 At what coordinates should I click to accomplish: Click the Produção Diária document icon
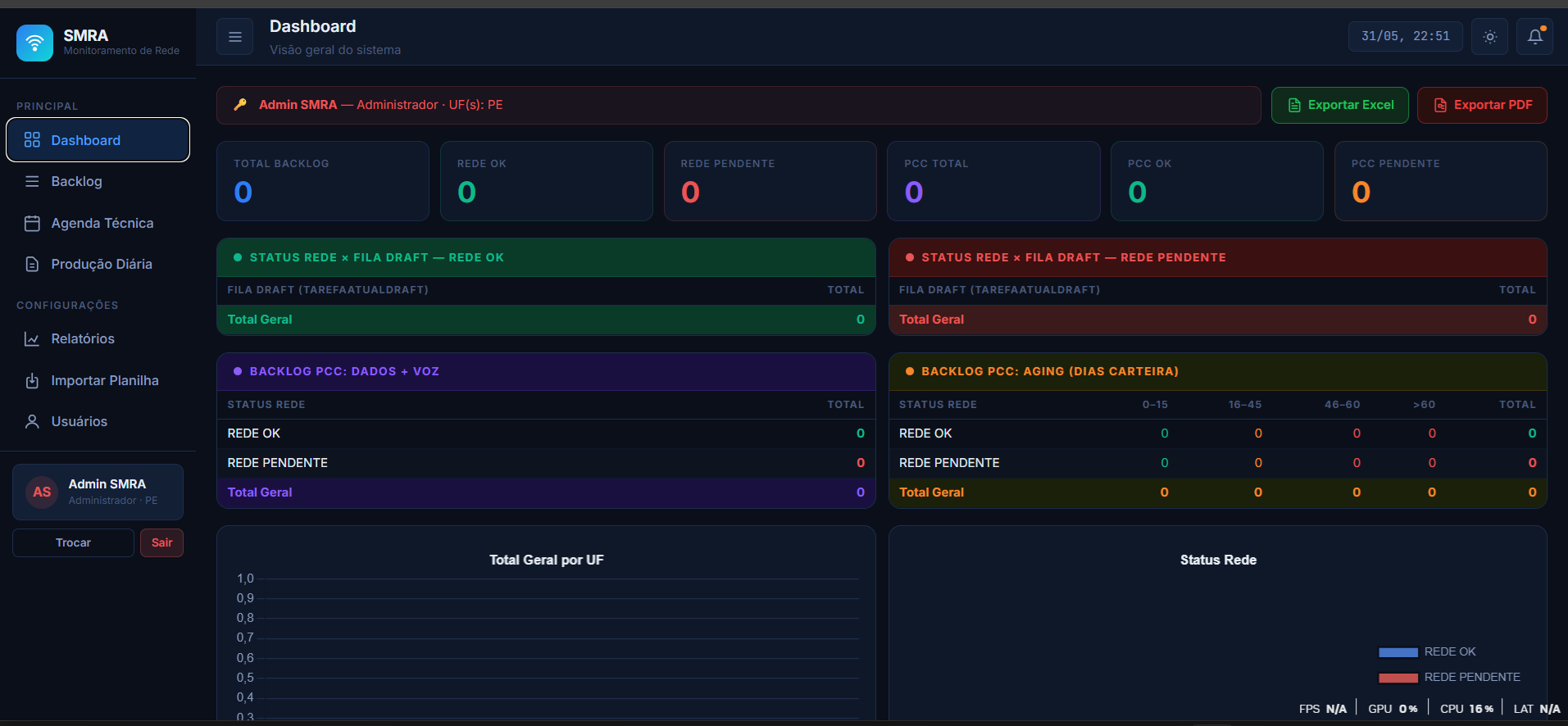point(32,264)
